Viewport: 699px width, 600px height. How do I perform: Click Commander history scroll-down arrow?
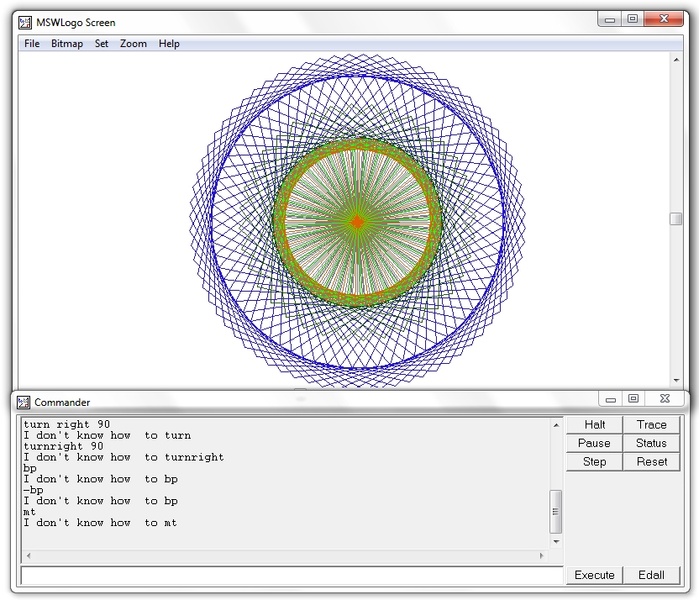[x=556, y=541]
